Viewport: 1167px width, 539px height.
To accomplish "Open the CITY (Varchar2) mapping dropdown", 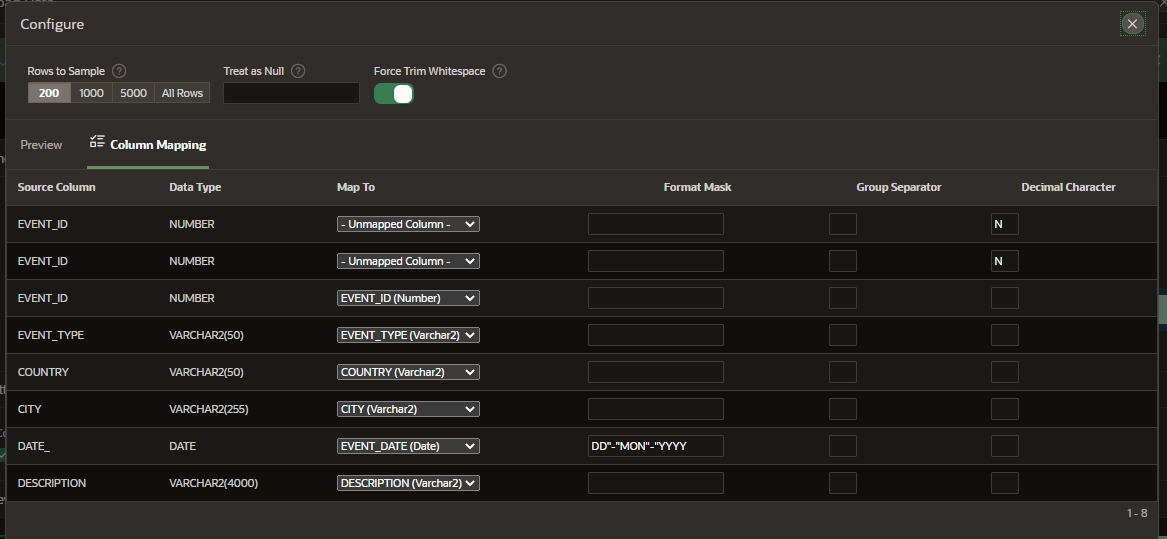I will pos(408,409).
